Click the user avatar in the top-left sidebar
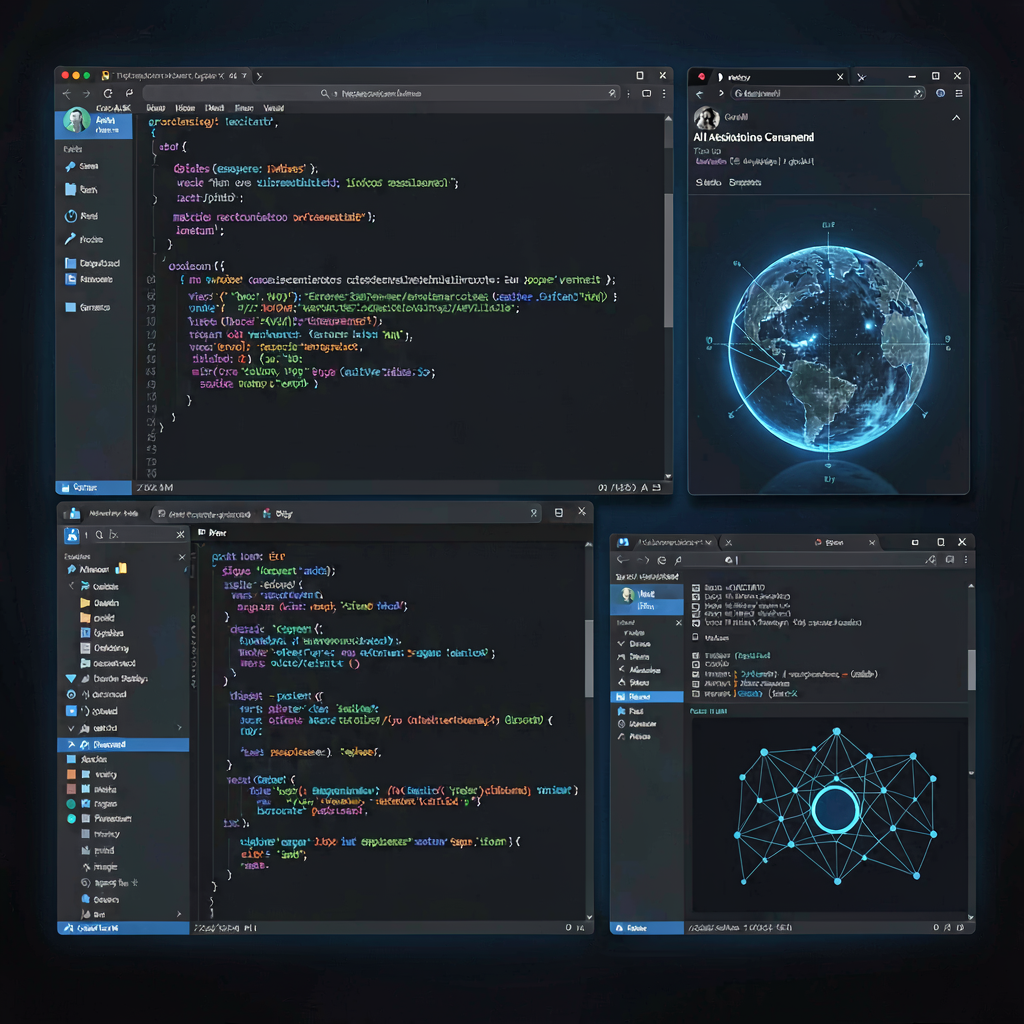1024x1024 pixels. (76, 120)
